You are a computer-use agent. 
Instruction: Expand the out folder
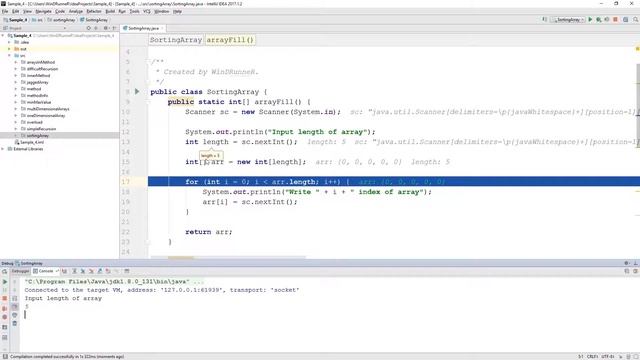pos(10,49)
